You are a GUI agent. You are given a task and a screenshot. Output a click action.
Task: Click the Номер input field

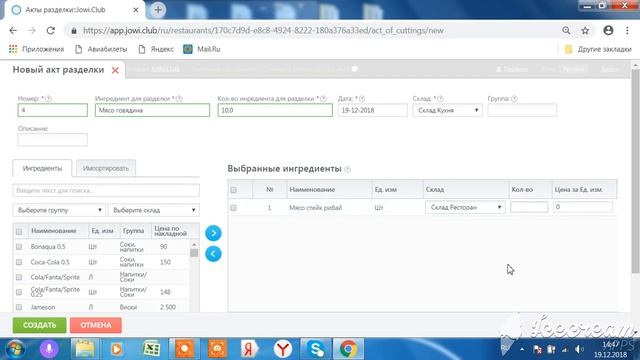pos(53,110)
